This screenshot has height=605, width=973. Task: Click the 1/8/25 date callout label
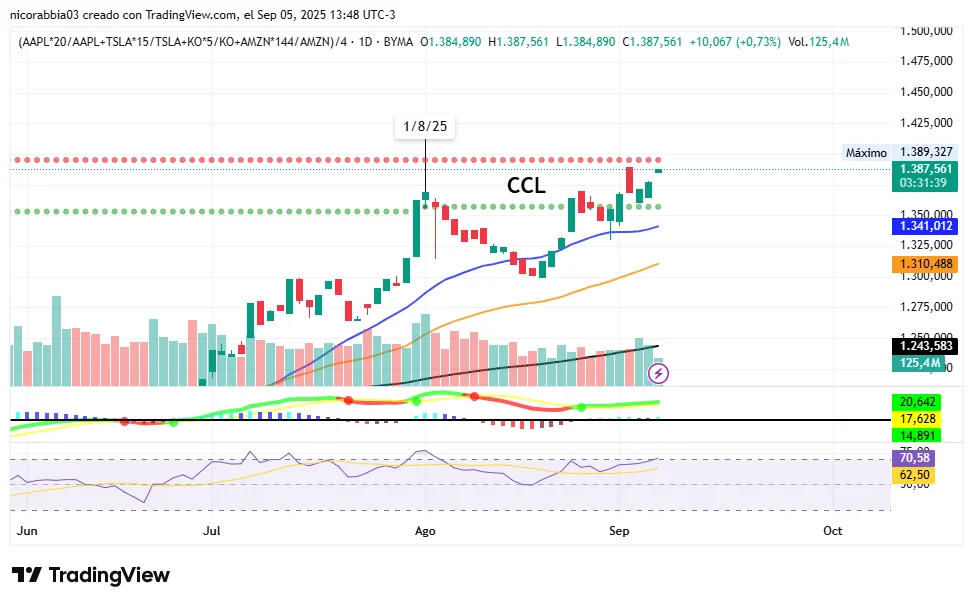point(425,127)
